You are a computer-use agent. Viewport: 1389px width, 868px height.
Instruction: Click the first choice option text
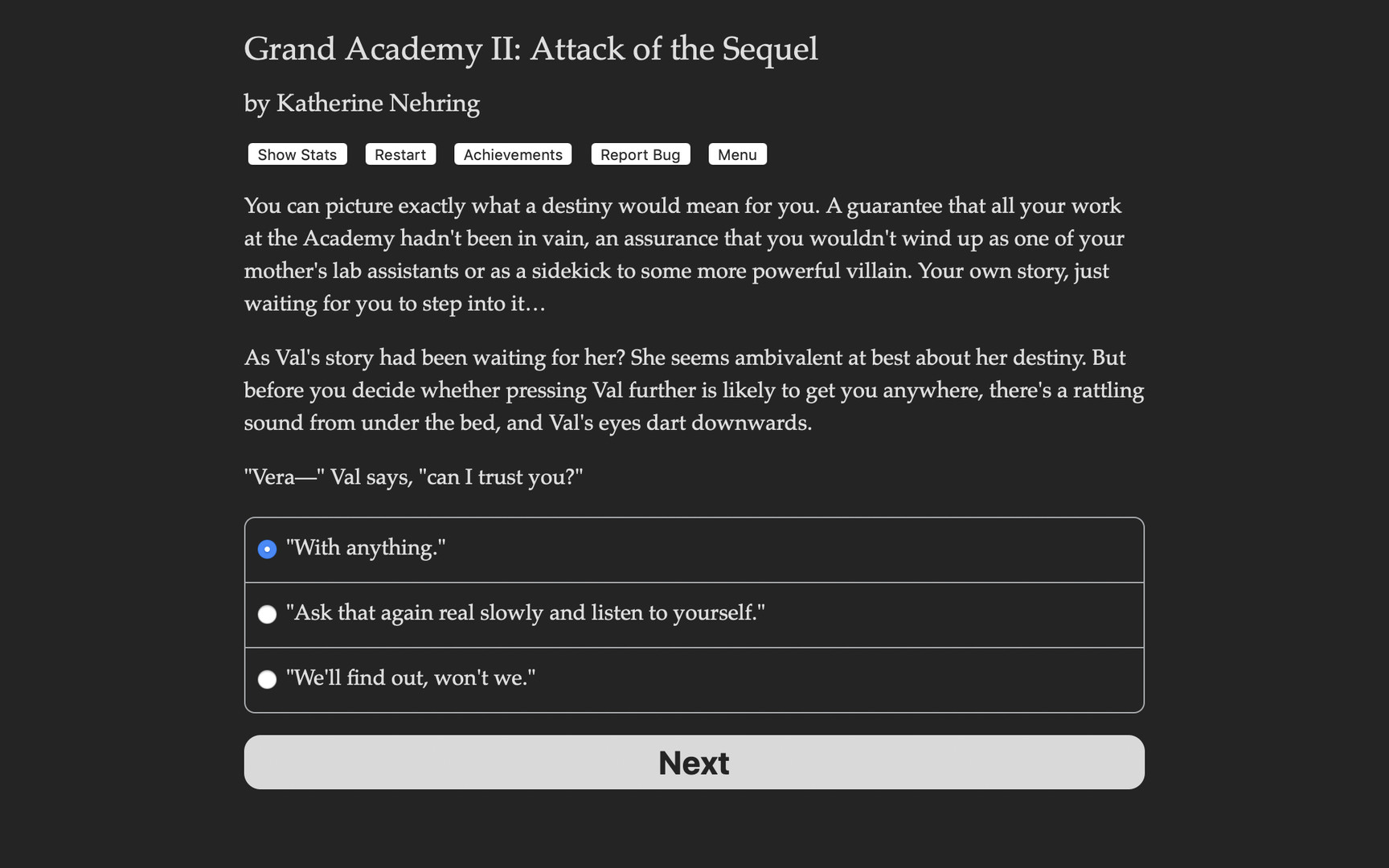point(366,548)
